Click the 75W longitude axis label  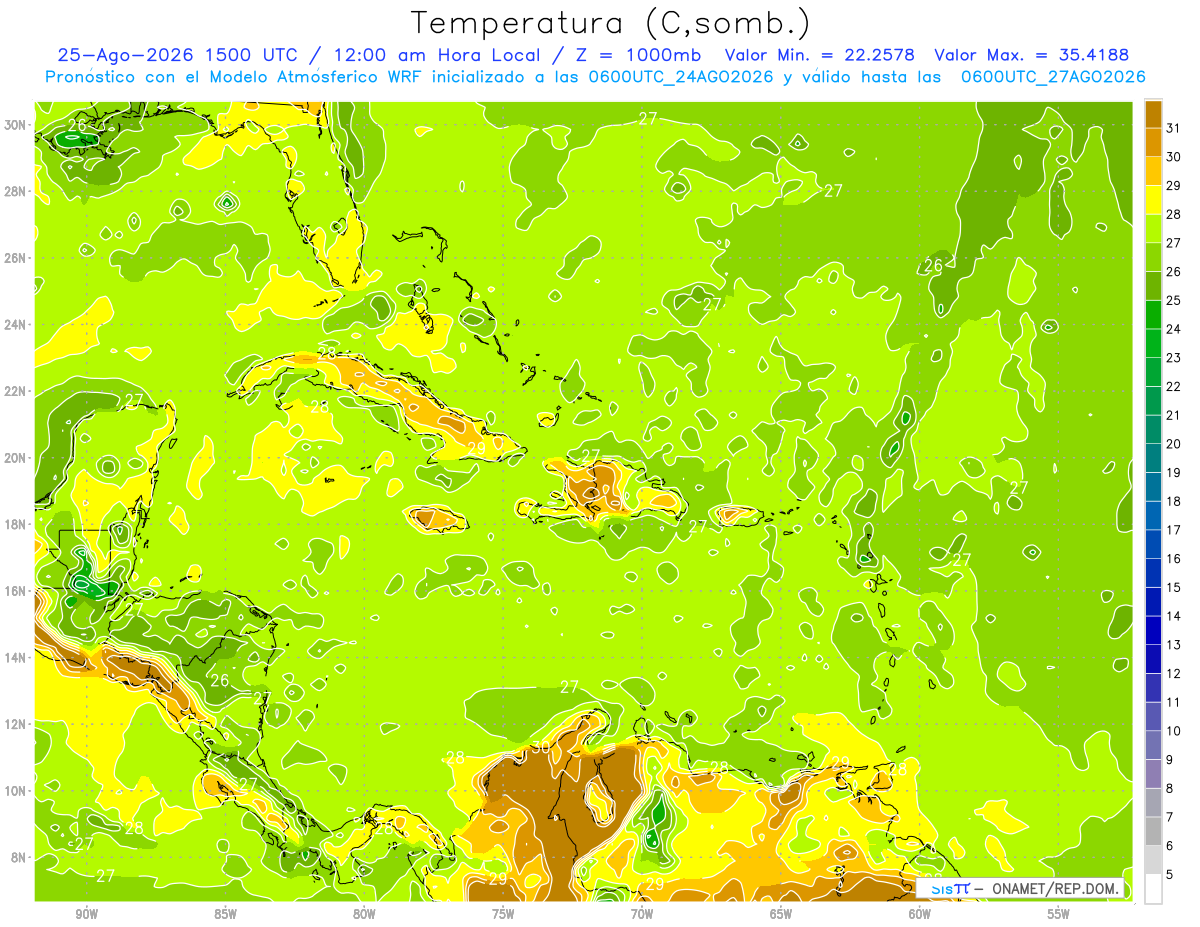tap(503, 914)
